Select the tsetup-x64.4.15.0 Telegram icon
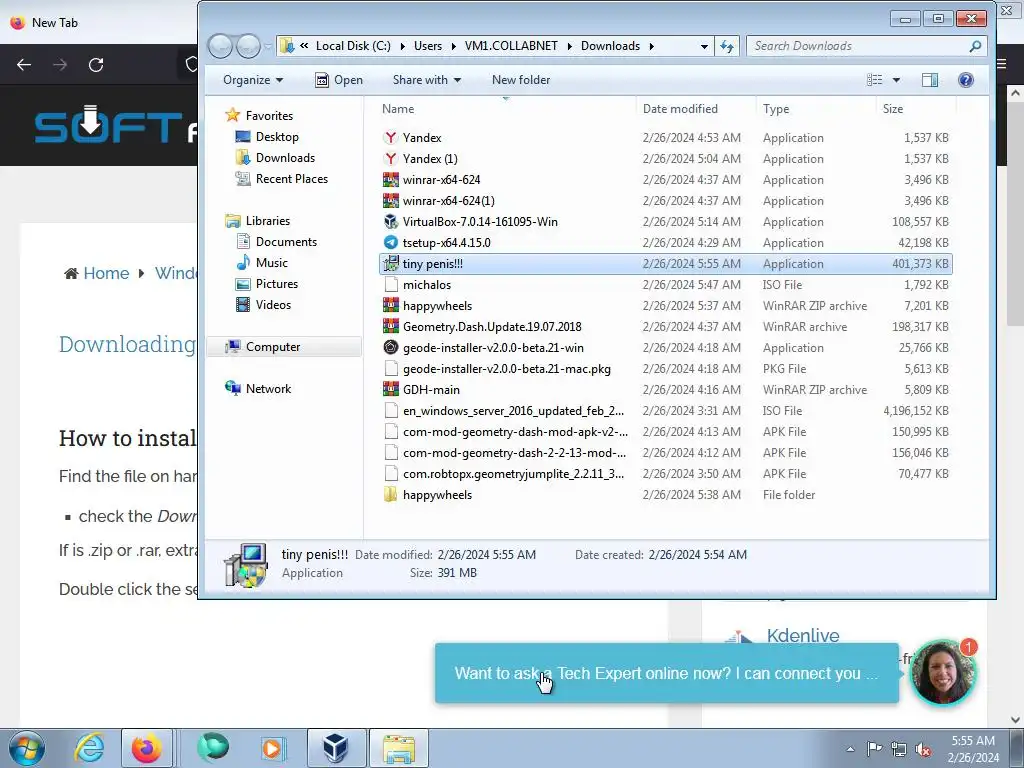Image resolution: width=1024 pixels, height=768 pixels. point(391,242)
